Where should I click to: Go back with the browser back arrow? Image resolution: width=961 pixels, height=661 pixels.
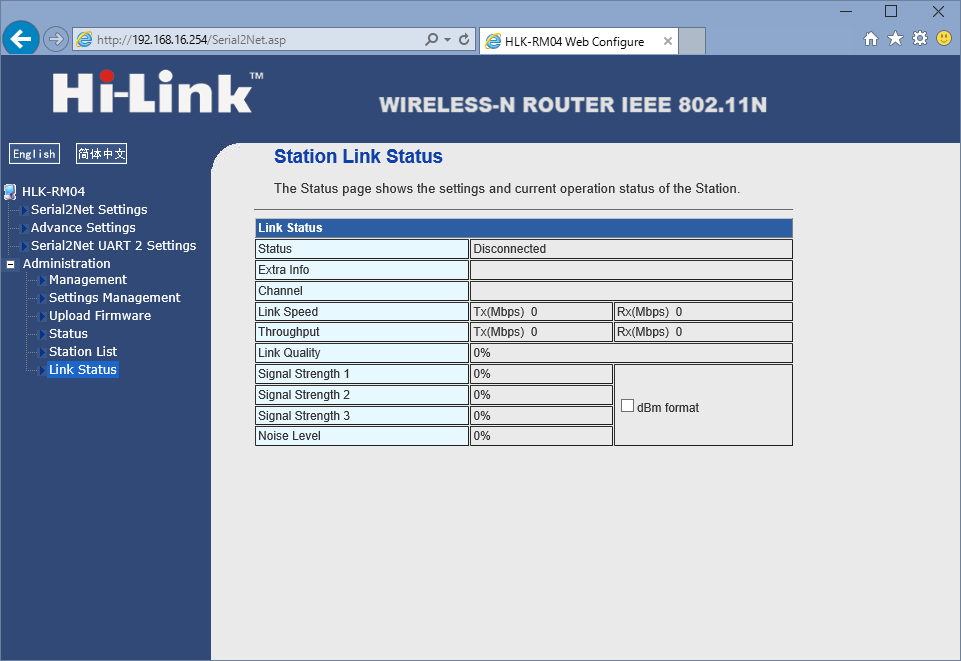21,39
